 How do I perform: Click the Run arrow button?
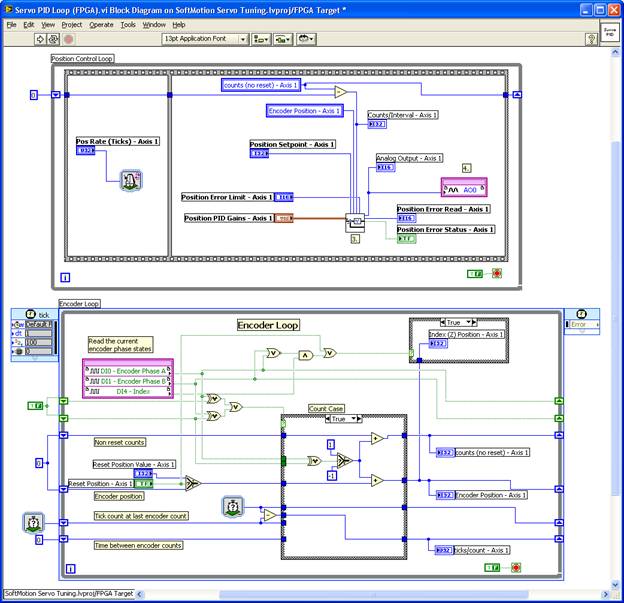[x=40, y=39]
